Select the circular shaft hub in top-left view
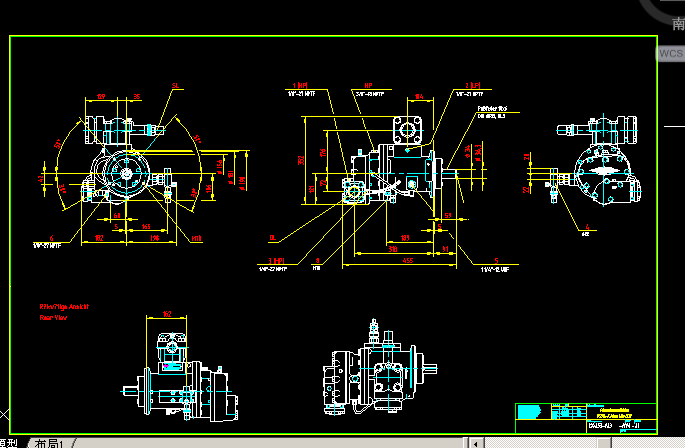 tap(127, 172)
